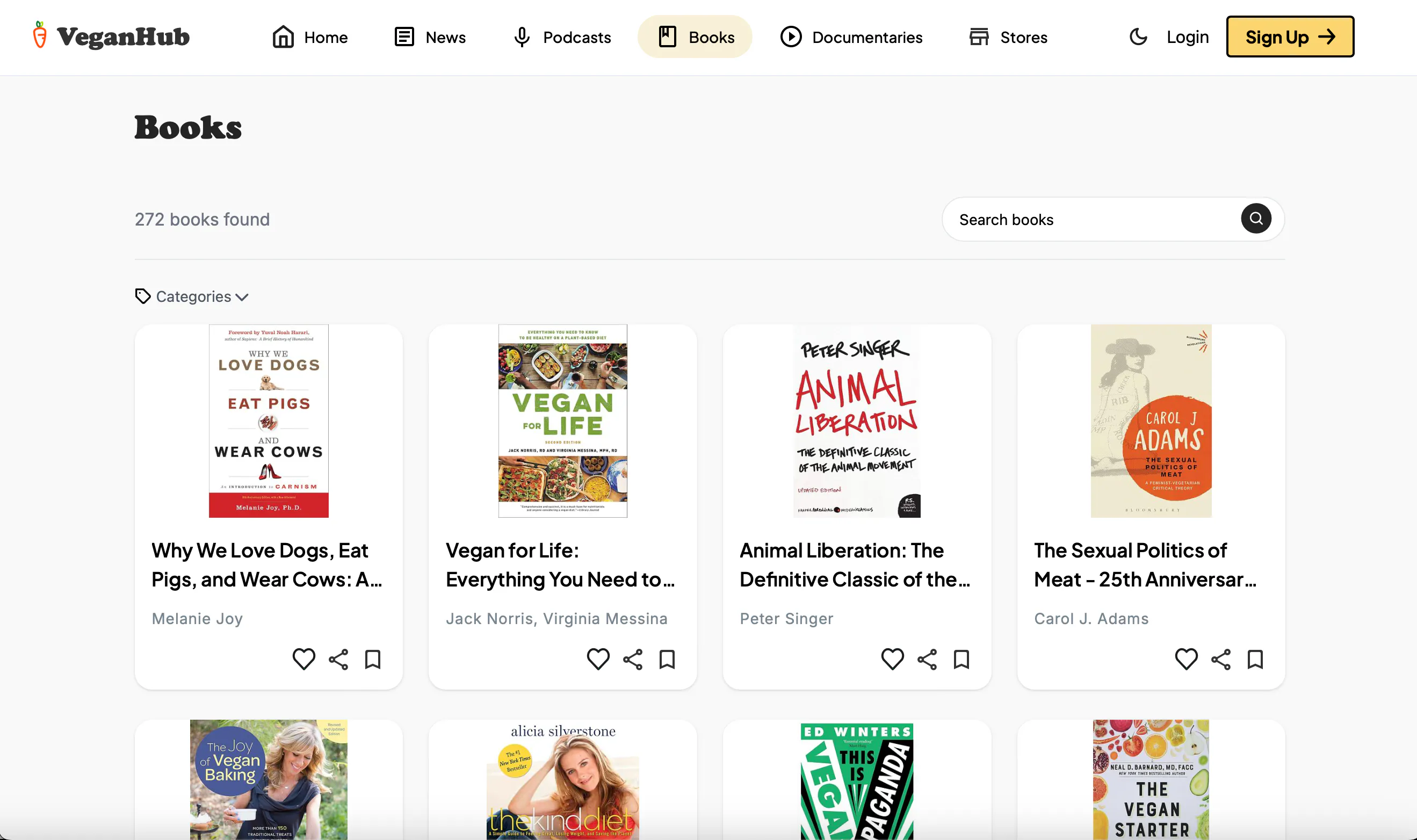This screenshot has height=840, width=1417.
Task: Click the News document icon
Action: pos(404,37)
